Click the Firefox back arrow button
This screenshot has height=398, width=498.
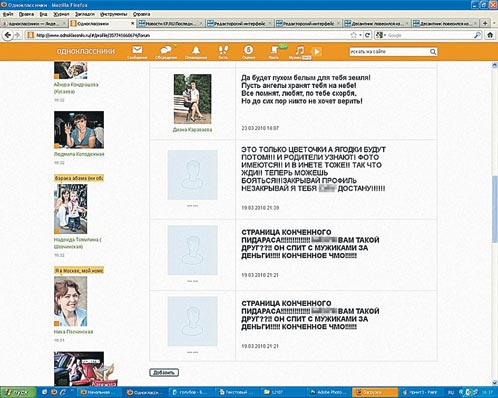8,35
